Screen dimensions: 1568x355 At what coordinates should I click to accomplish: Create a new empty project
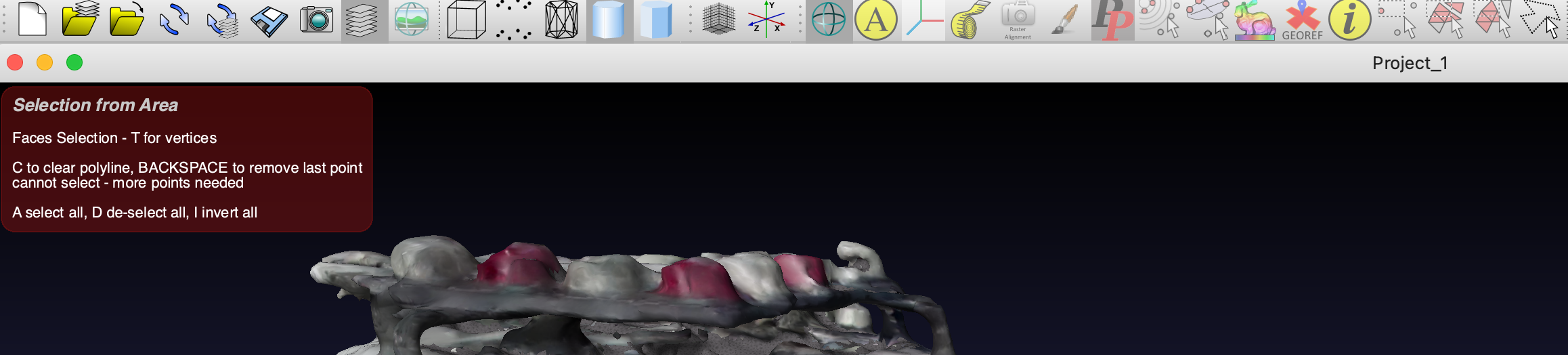[x=32, y=19]
